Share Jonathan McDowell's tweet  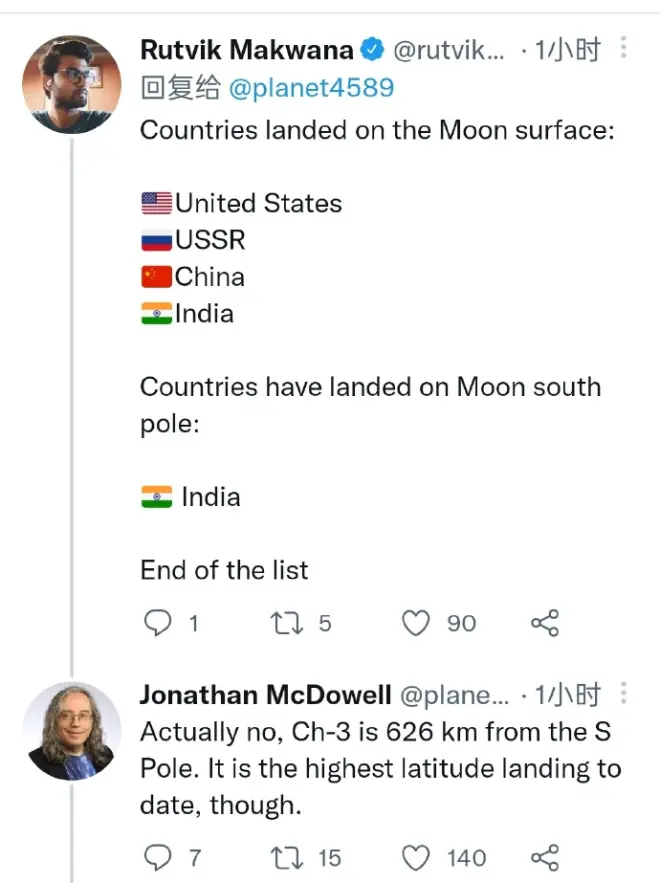tap(544, 857)
